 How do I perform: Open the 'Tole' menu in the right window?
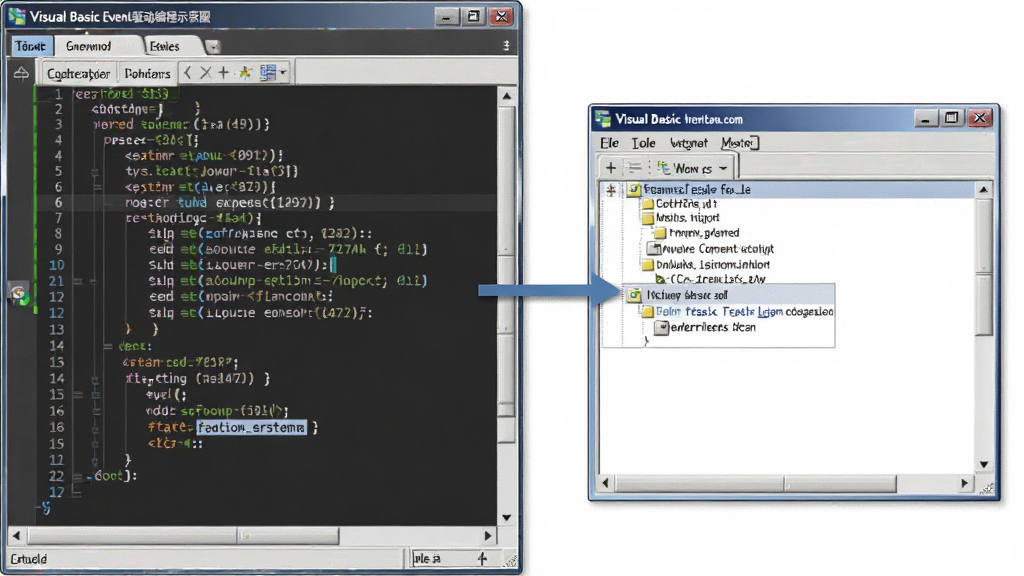[643, 142]
